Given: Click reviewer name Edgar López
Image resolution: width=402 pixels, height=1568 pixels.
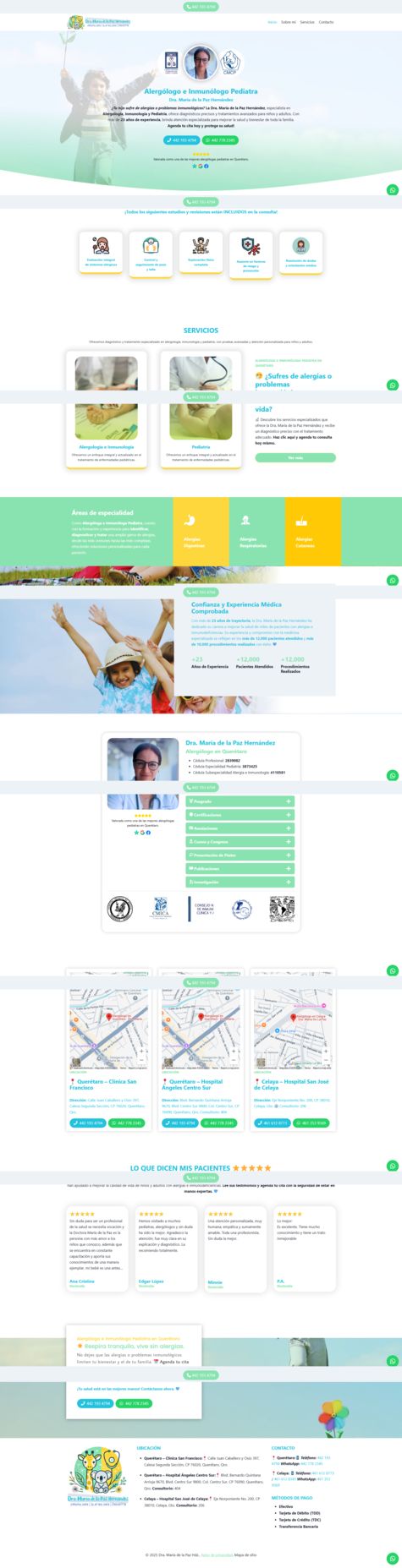Looking at the screenshot, I should (x=151, y=1281).
